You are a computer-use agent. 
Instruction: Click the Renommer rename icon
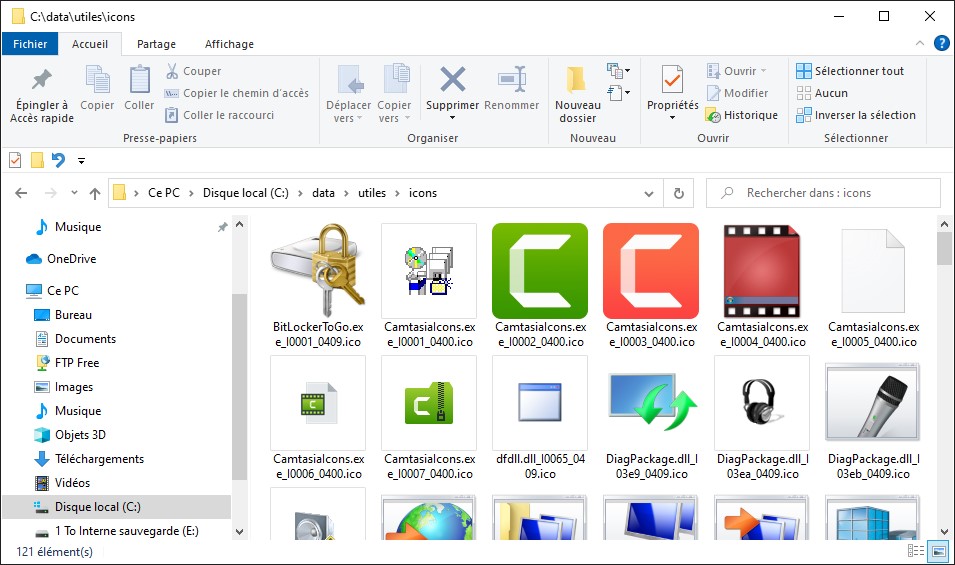click(x=511, y=80)
